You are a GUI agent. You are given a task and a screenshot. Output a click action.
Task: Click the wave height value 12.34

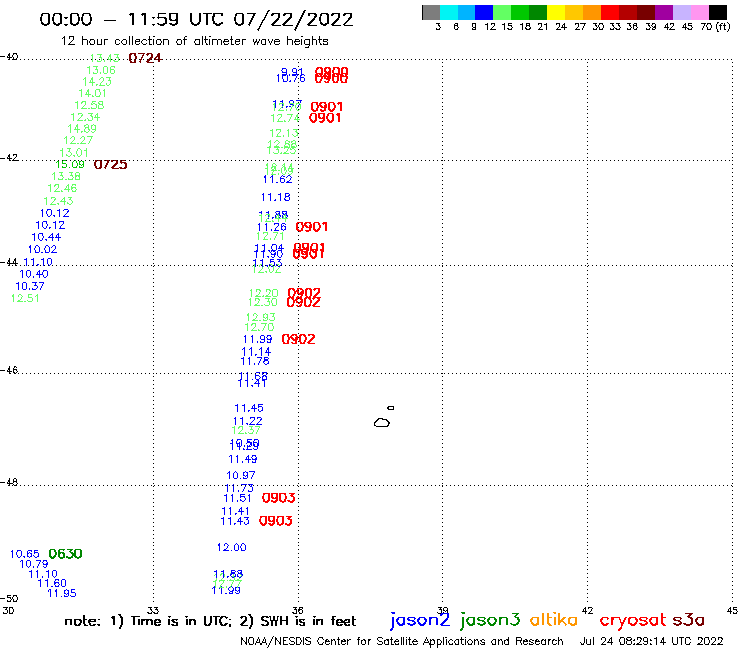pos(85,117)
